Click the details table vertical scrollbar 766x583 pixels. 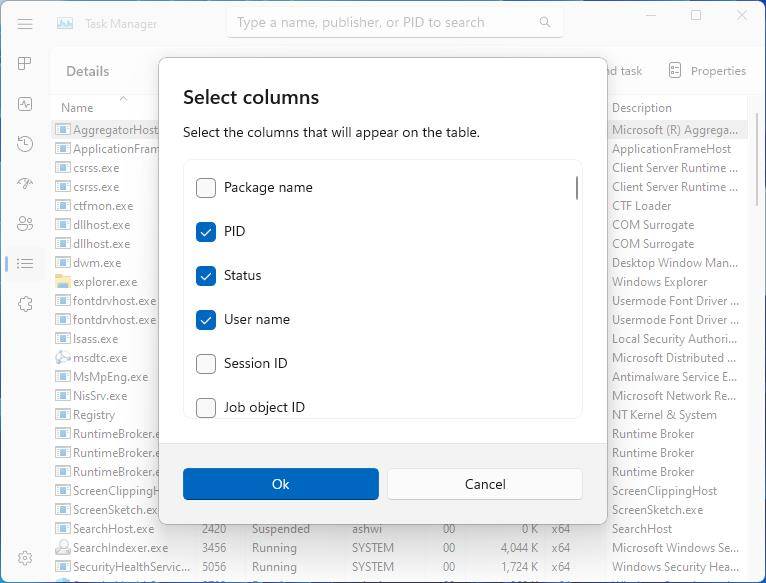tap(757, 159)
